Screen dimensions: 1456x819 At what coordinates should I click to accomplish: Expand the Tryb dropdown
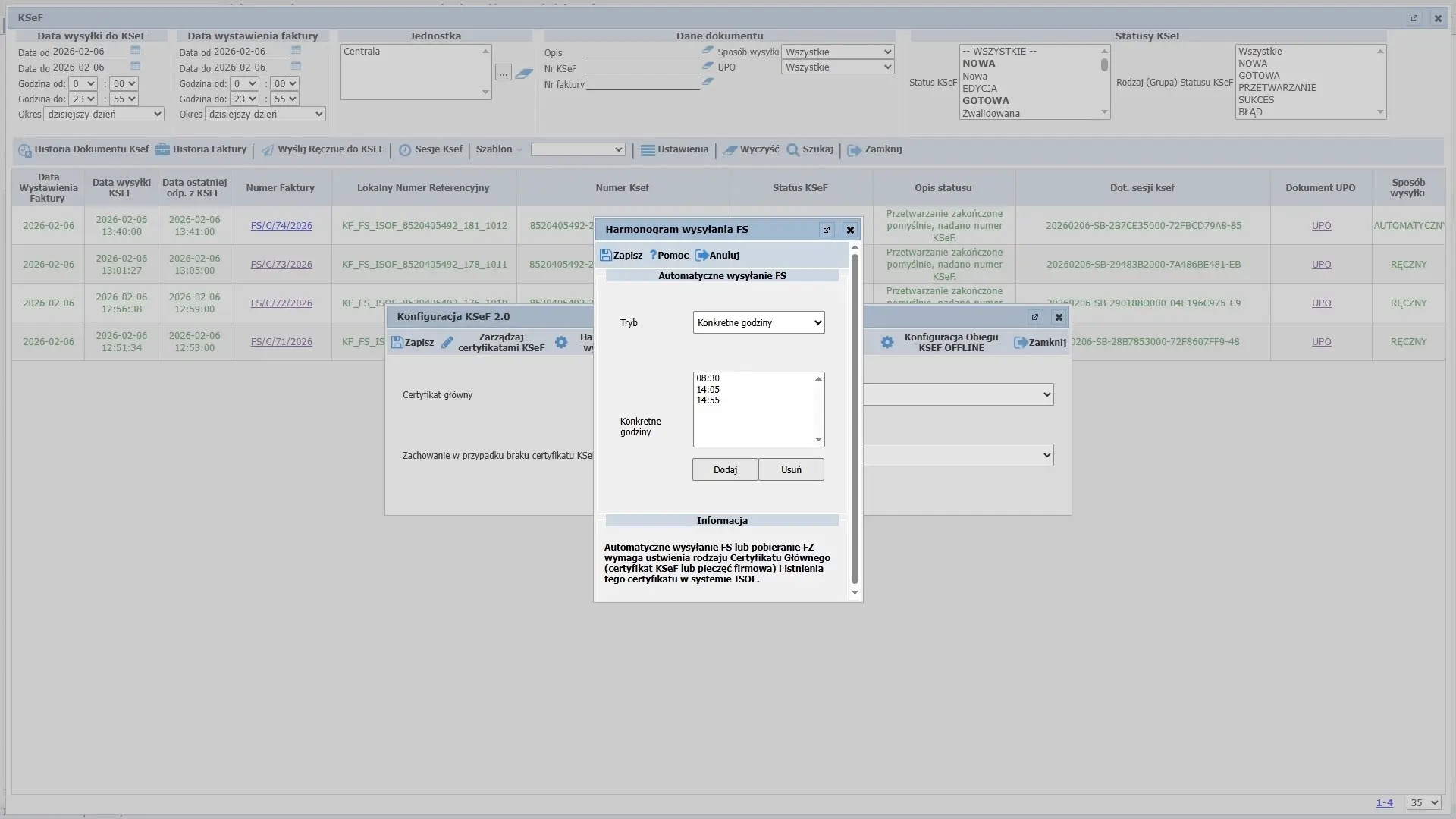click(758, 322)
